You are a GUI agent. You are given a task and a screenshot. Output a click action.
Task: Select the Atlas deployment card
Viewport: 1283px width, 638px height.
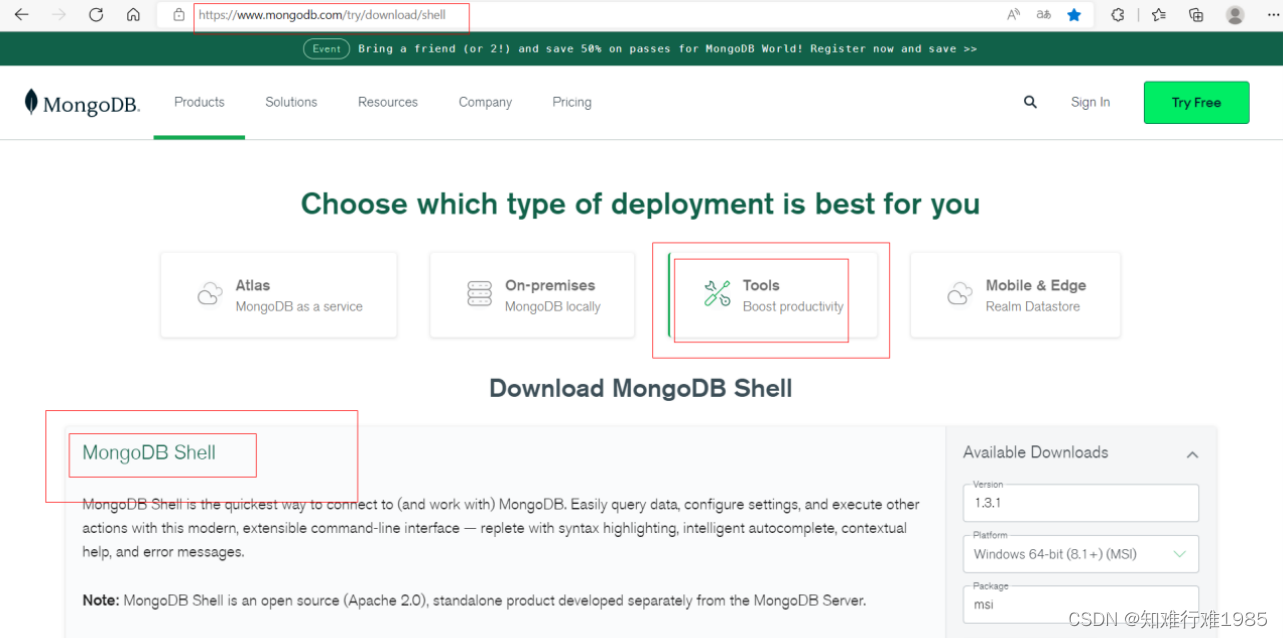click(x=279, y=295)
